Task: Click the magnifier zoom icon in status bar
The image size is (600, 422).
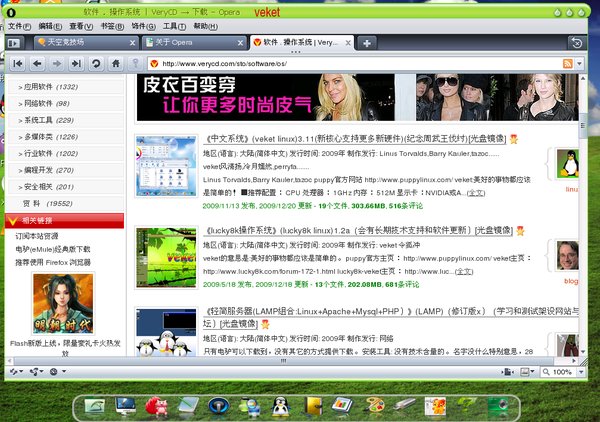Action: [x=546, y=372]
